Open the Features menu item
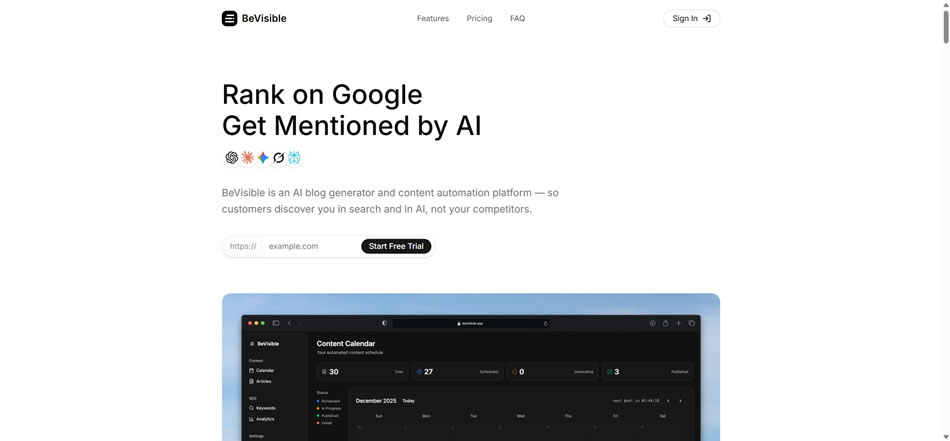 click(433, 18)
